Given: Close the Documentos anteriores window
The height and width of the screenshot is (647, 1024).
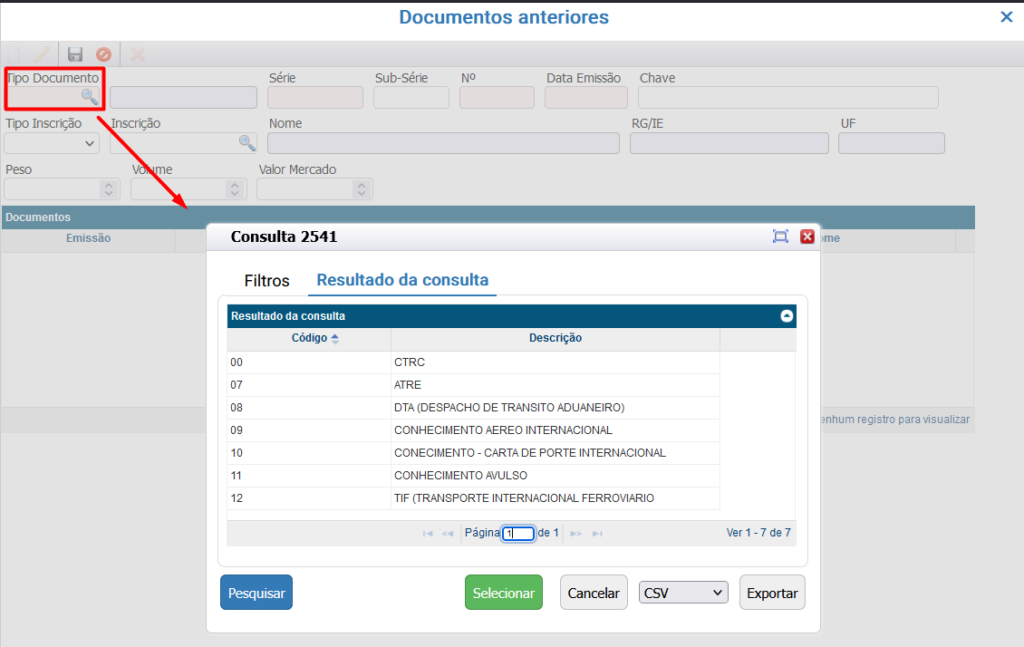Looking at the screenshot, I should pyautogui.click(x=1006, y=17).
